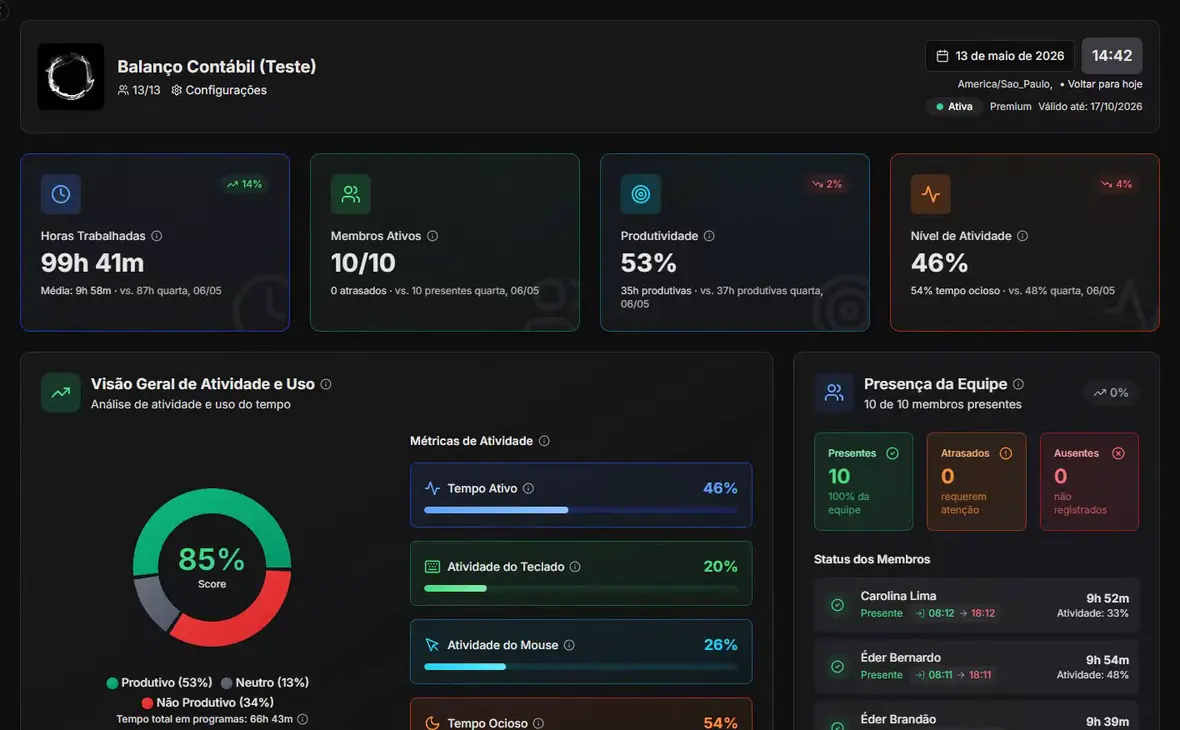
Task: Show info tooltip for Nível de Atividade
Action: click(x=1022, y=236)
